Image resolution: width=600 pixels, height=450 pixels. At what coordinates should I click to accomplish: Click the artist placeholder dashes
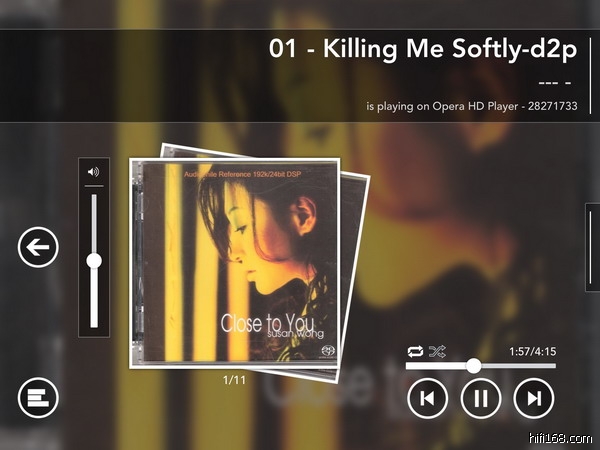coord(555,82)
